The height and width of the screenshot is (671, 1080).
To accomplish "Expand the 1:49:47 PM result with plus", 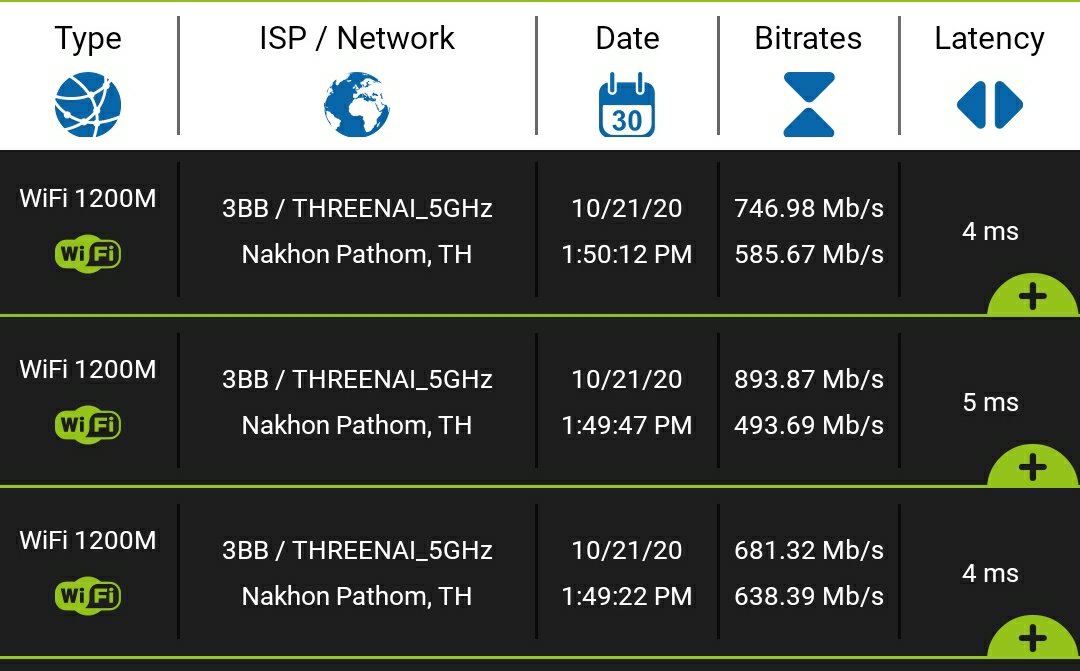I will 1032,467.
